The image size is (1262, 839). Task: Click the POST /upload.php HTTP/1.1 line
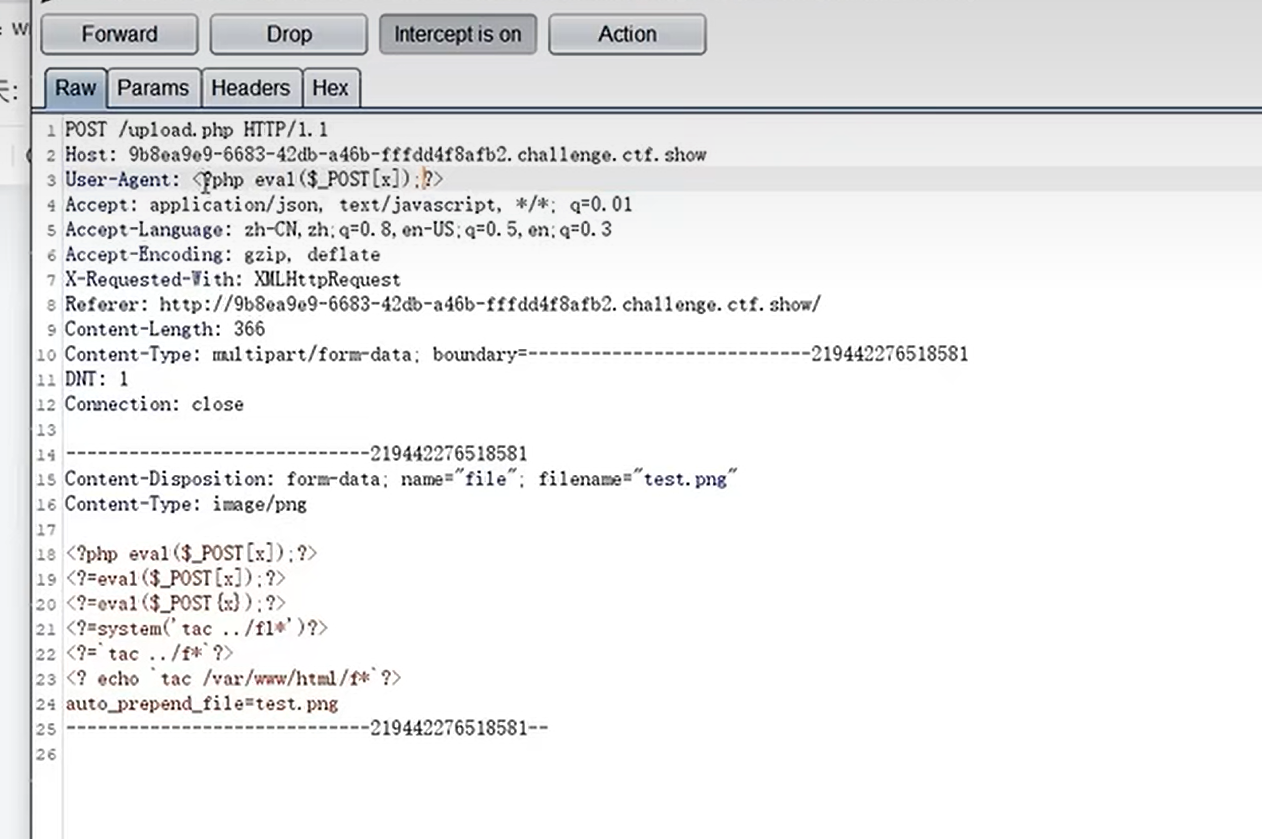tap(197, 130)
